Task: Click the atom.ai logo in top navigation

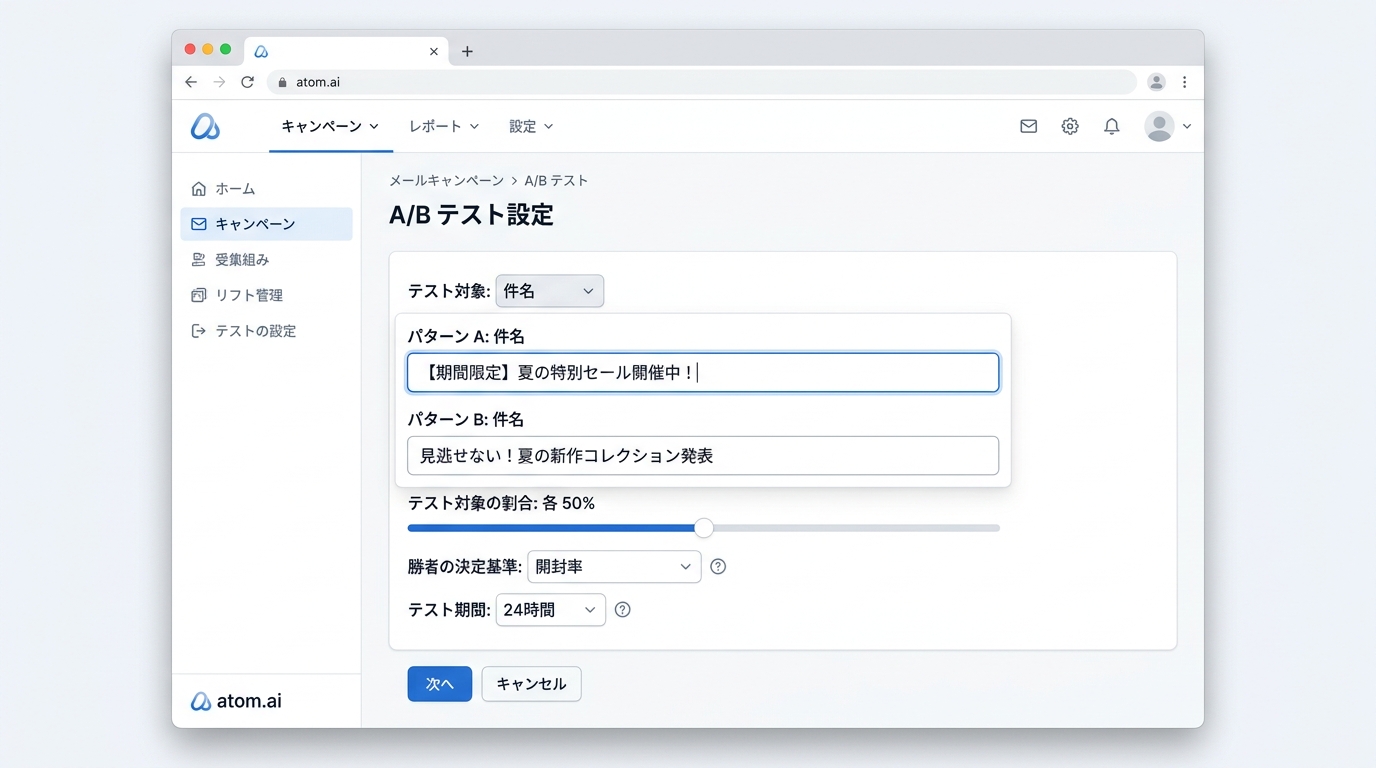Action: click(205, 126)
